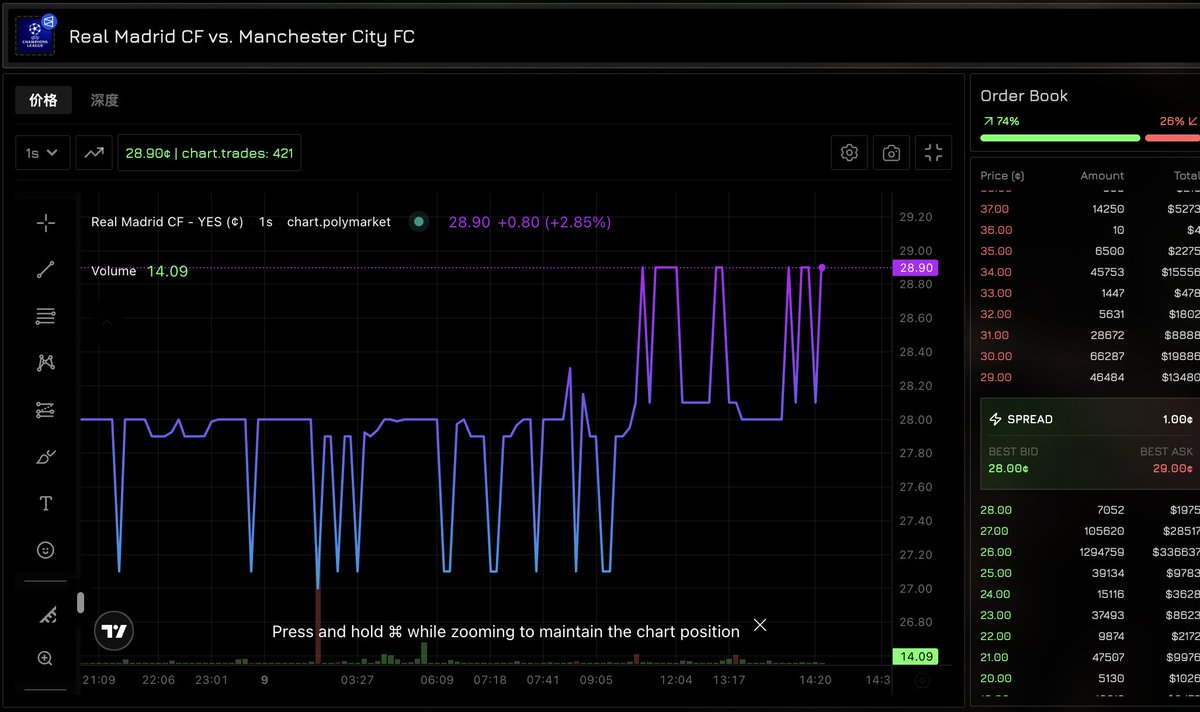Select the 29.00 ask price
The height and width of the screenshot is (712, 1200).
pyautogui.click(x=996, y=377)
